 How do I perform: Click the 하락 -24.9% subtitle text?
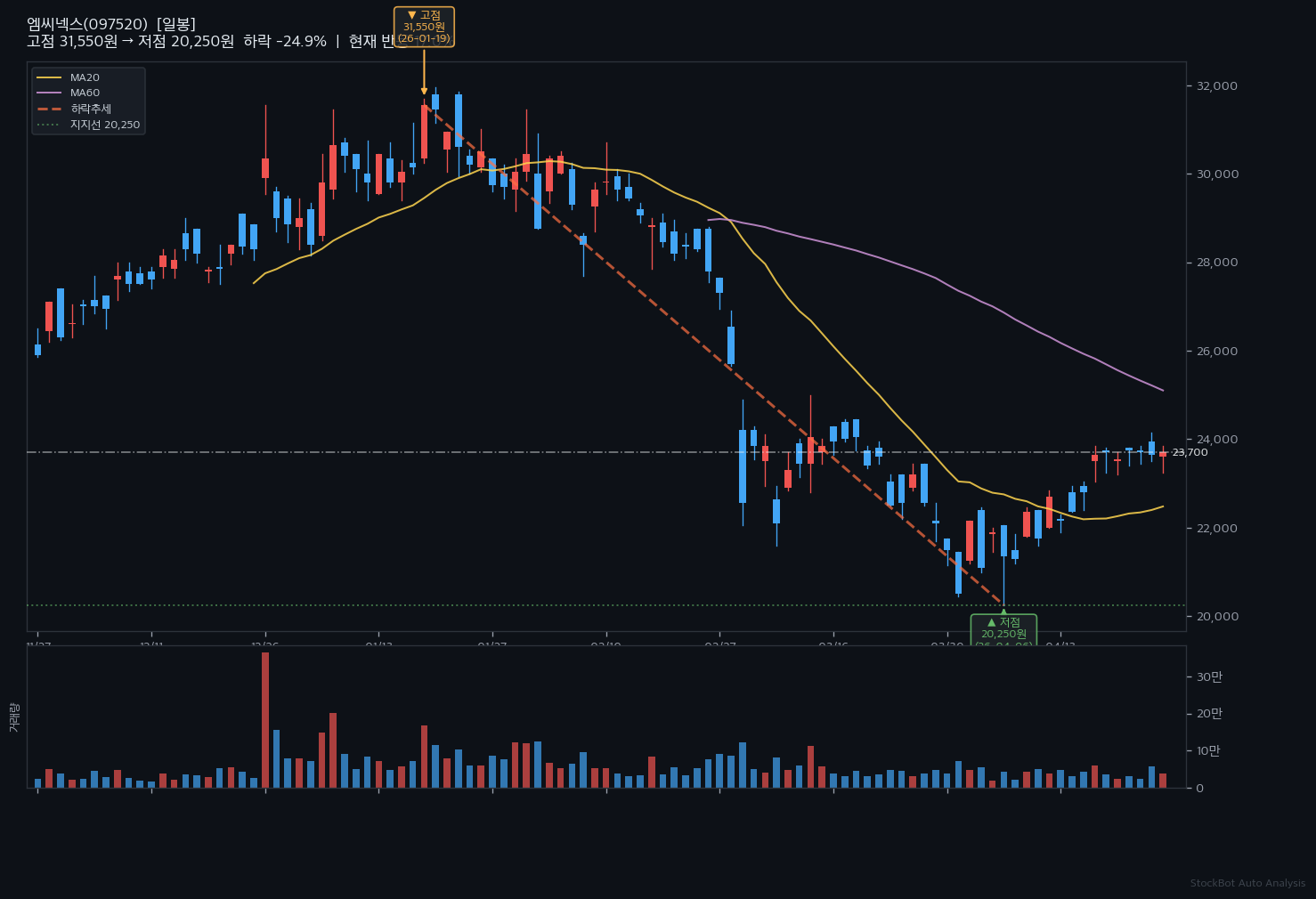tap(285, 42)
